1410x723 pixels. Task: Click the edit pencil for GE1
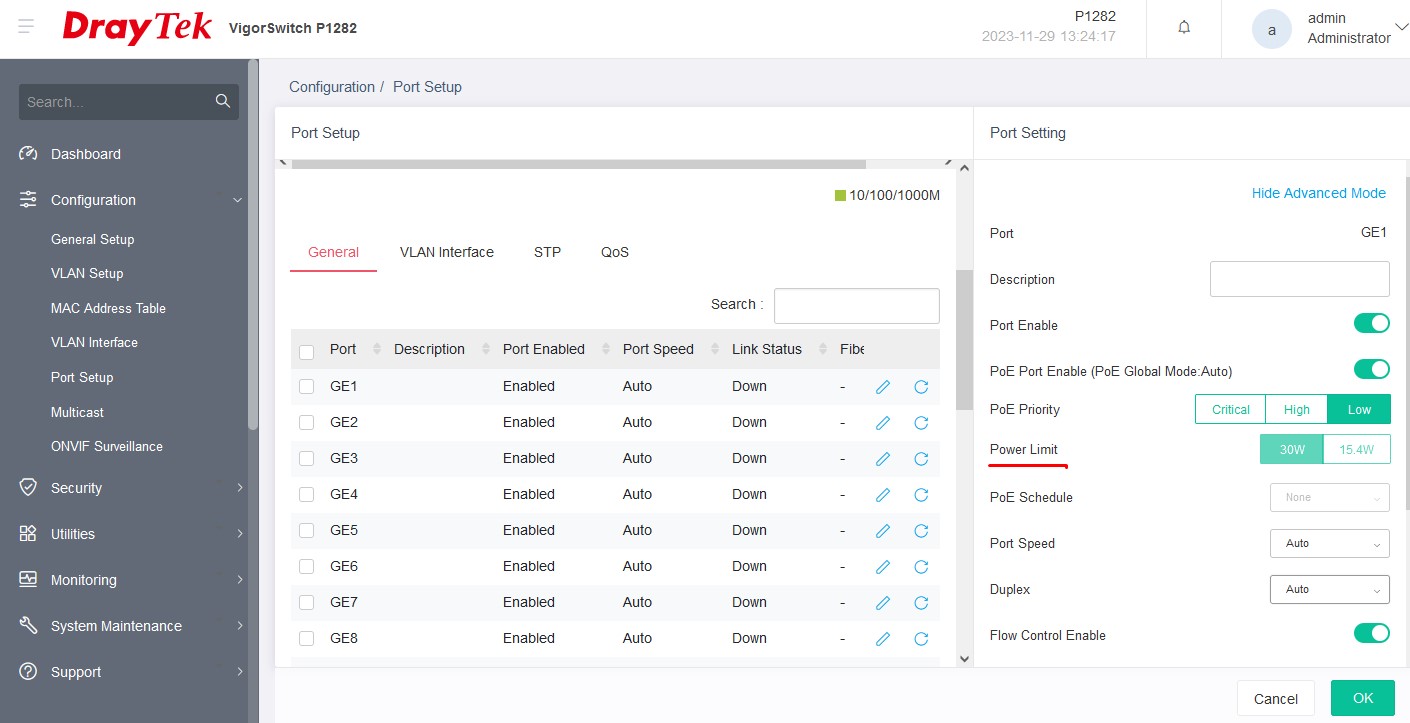(x=882, y=387)
